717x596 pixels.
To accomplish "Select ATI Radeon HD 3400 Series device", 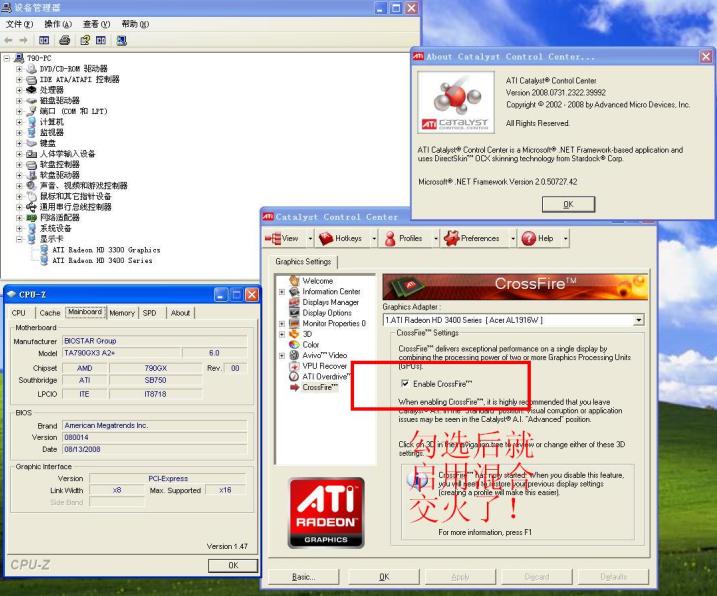I will [102, 260].
